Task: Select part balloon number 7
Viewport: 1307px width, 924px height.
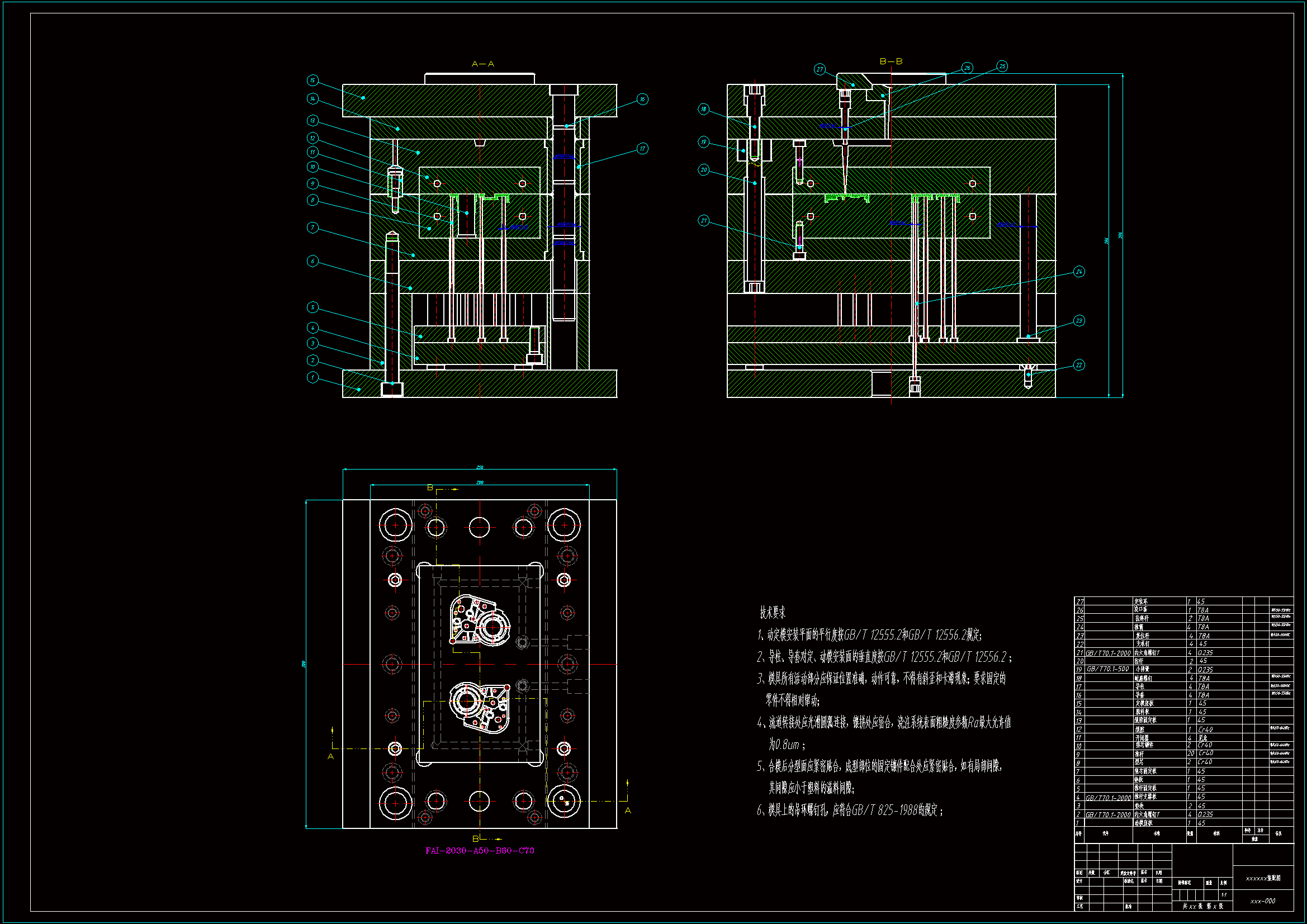Action: click(x=312, y=228)
